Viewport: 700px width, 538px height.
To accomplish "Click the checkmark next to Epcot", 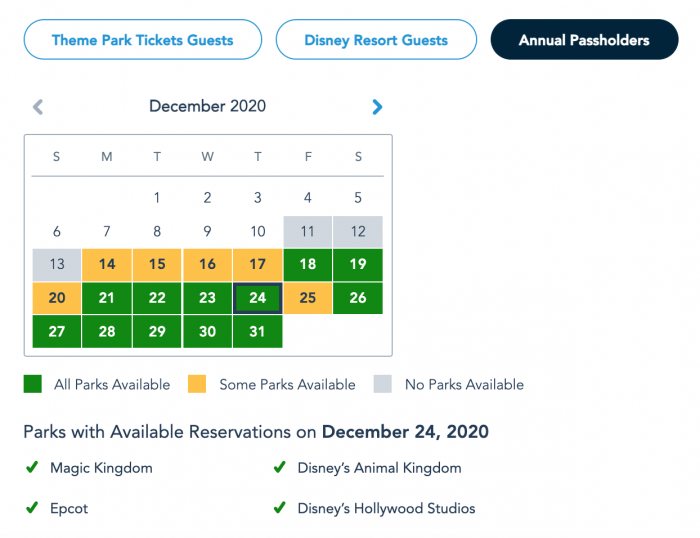I will (x=31, y=509).
